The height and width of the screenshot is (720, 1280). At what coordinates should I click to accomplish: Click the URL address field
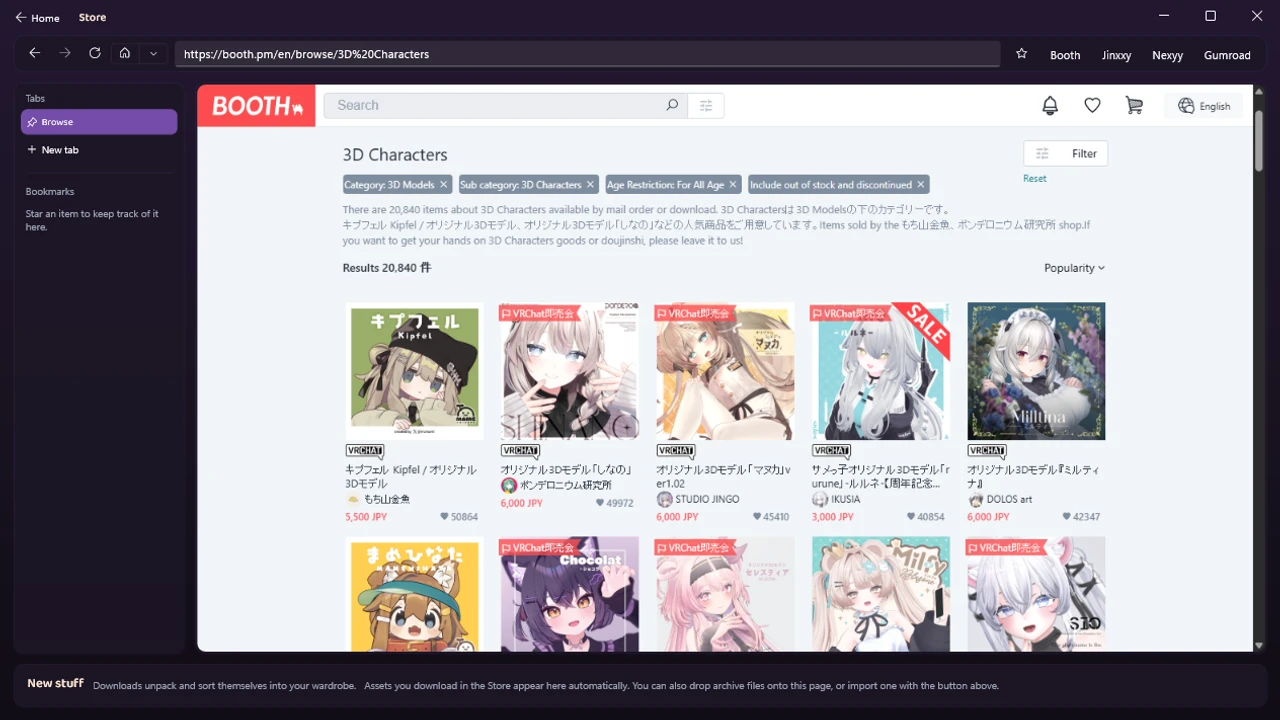pyautogui.click(x=588, y=54)
